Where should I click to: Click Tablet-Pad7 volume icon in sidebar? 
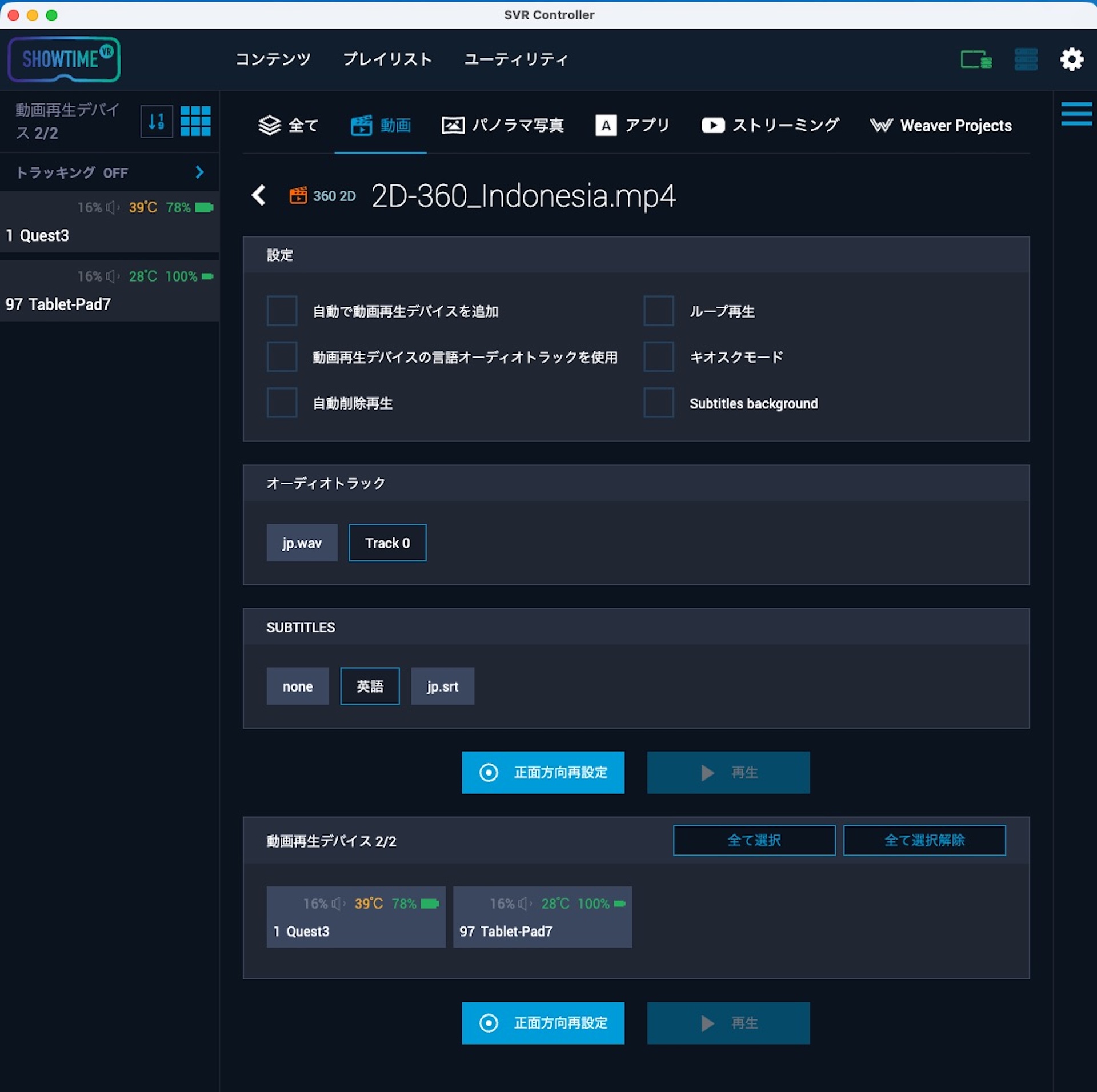tap(113, 276)
